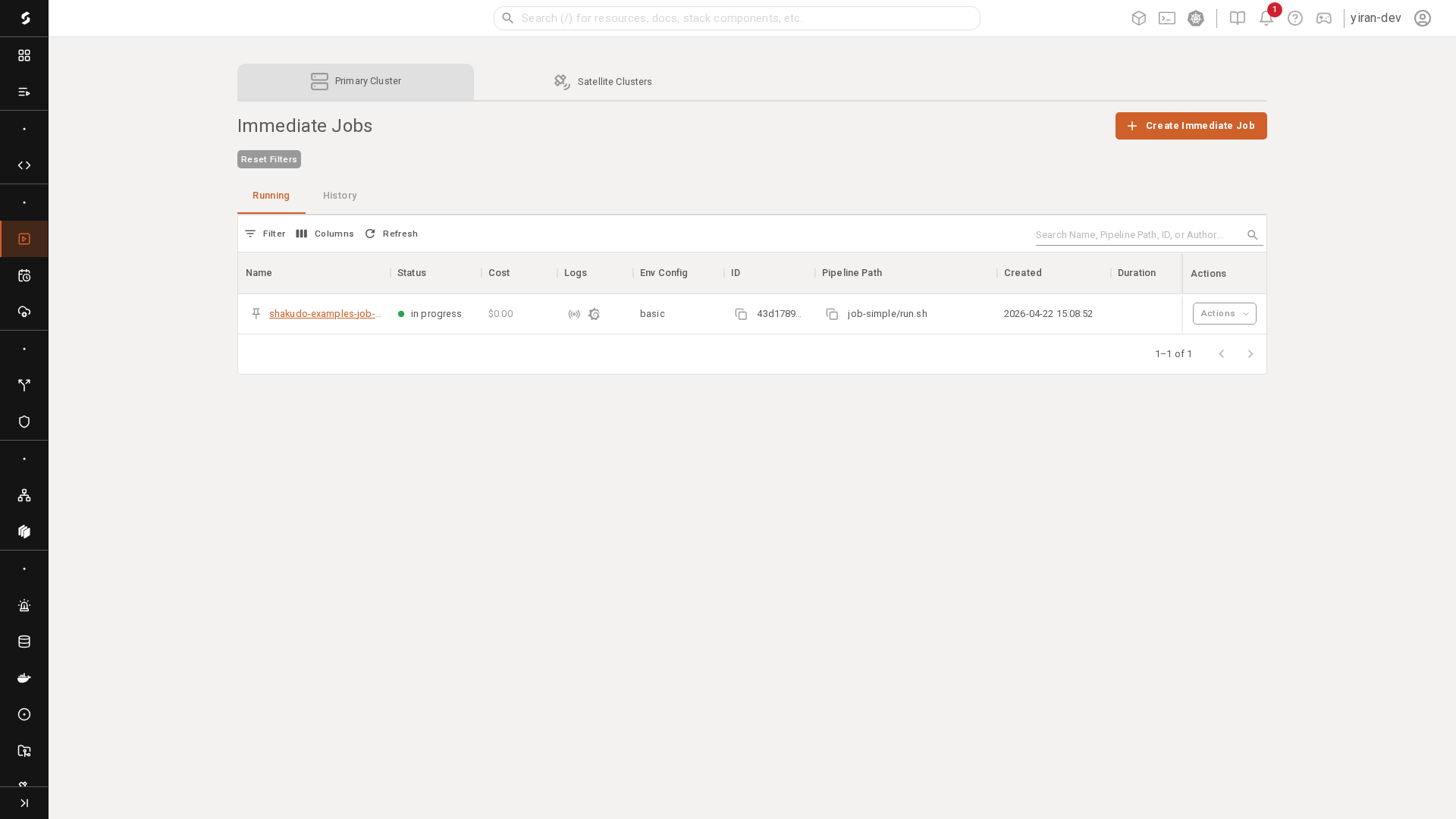Open live logs broadcast icon
This screenshot has height=819, width=1456.
point(574,314)
